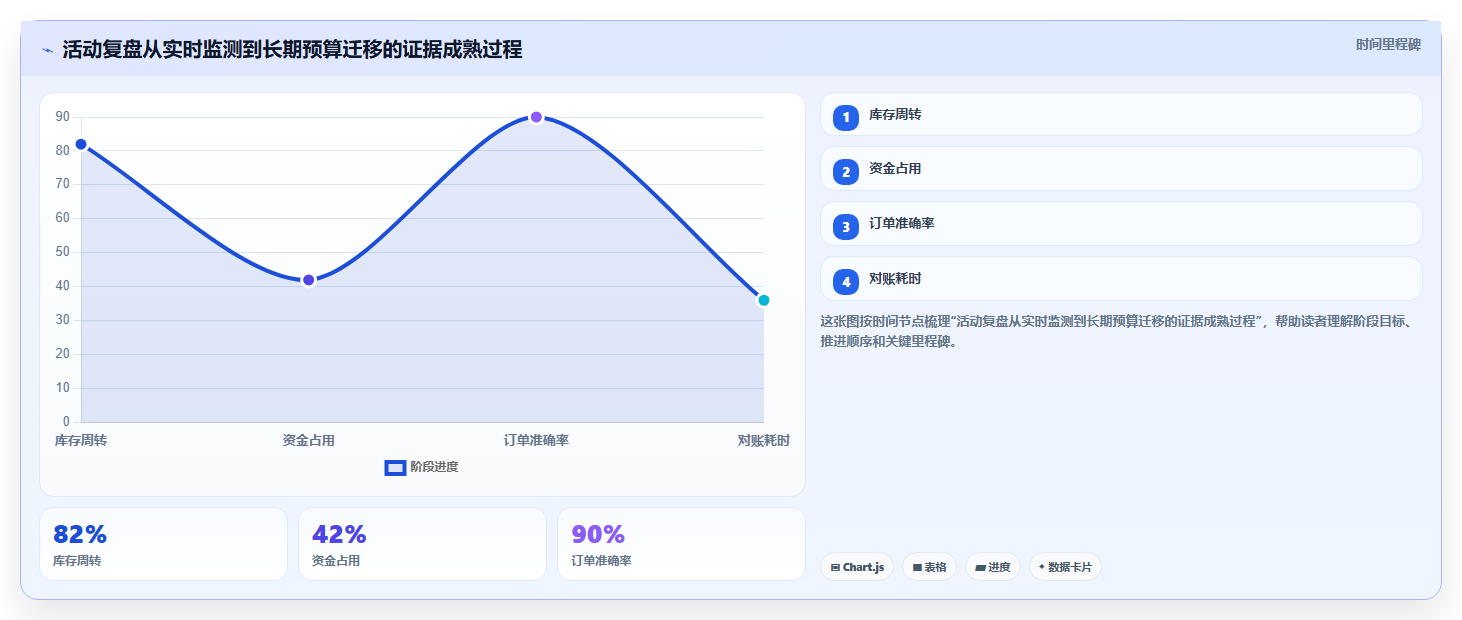Viewport: 1462px width, 620px height.
Task: Select the 资金占用 data point at 42
Action: pyautogui.click(x=309, y=280)
